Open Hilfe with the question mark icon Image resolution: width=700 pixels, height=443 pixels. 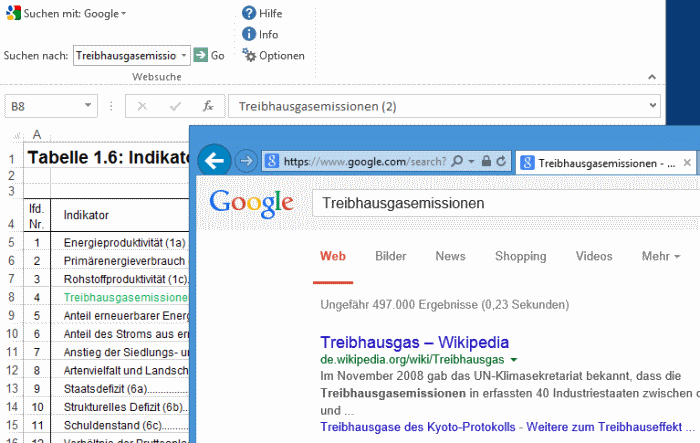coord(249,13)
